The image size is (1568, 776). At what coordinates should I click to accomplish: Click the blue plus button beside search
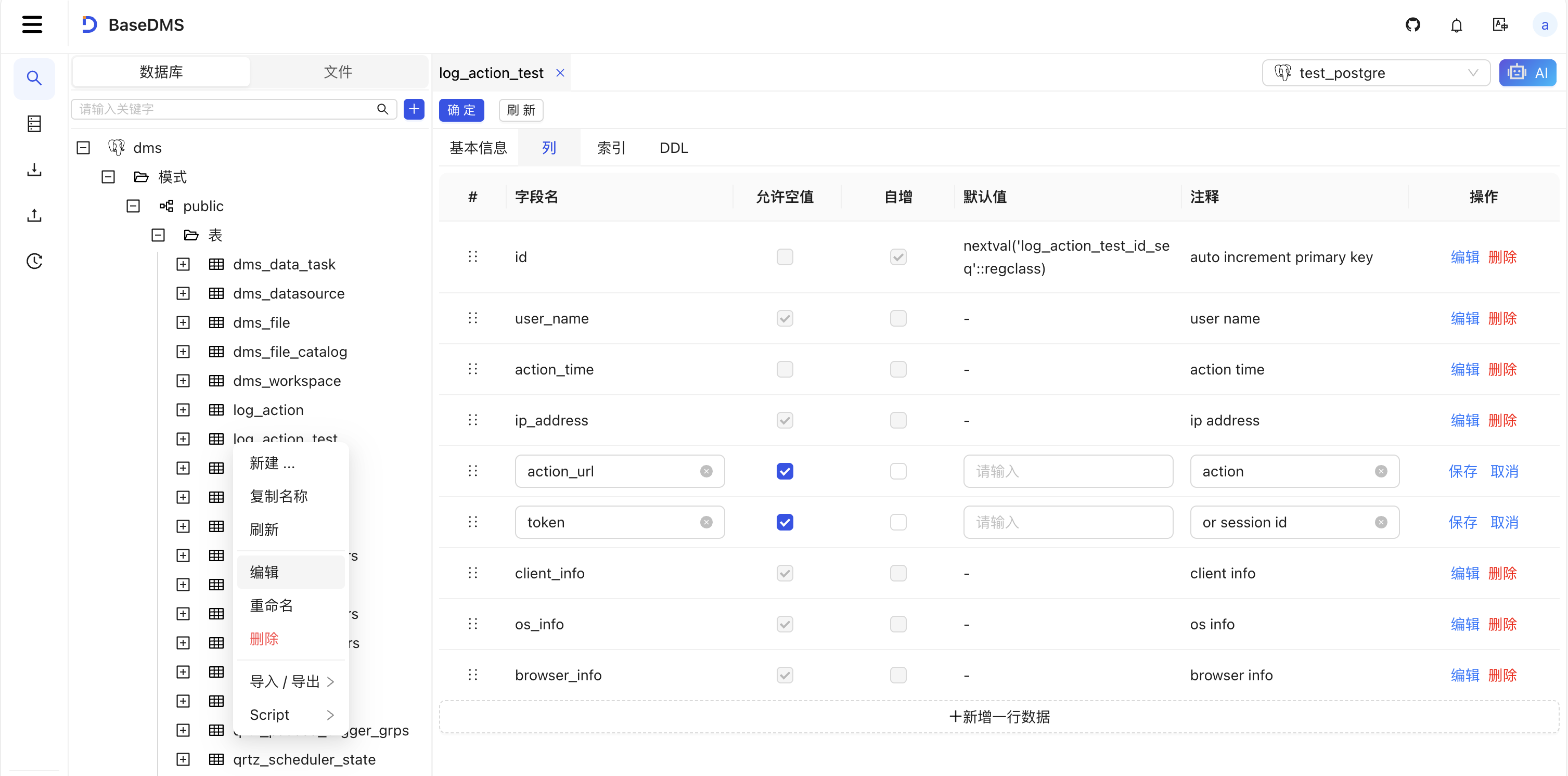[414, 109]
